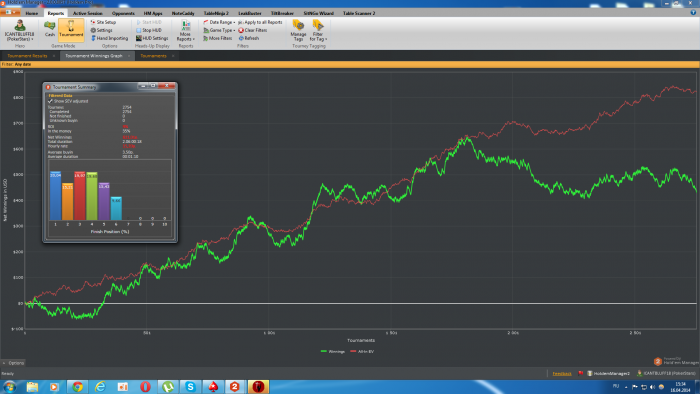This screenshot has height=394, width=700.
Task: Open Manage Tags
Action: pyautogui.click(x=298, y=30)
